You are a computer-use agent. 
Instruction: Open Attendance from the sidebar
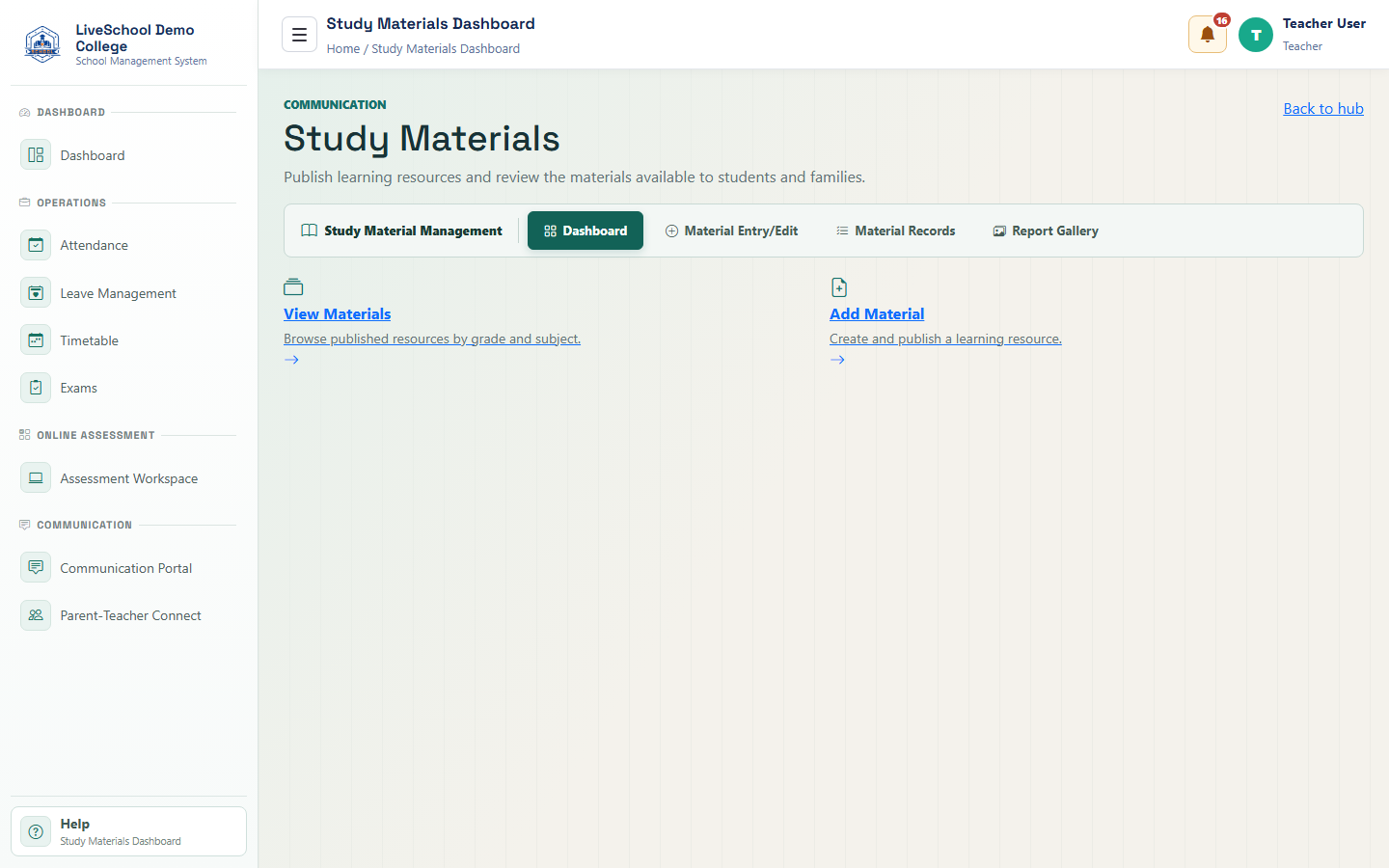click(128, 245)
